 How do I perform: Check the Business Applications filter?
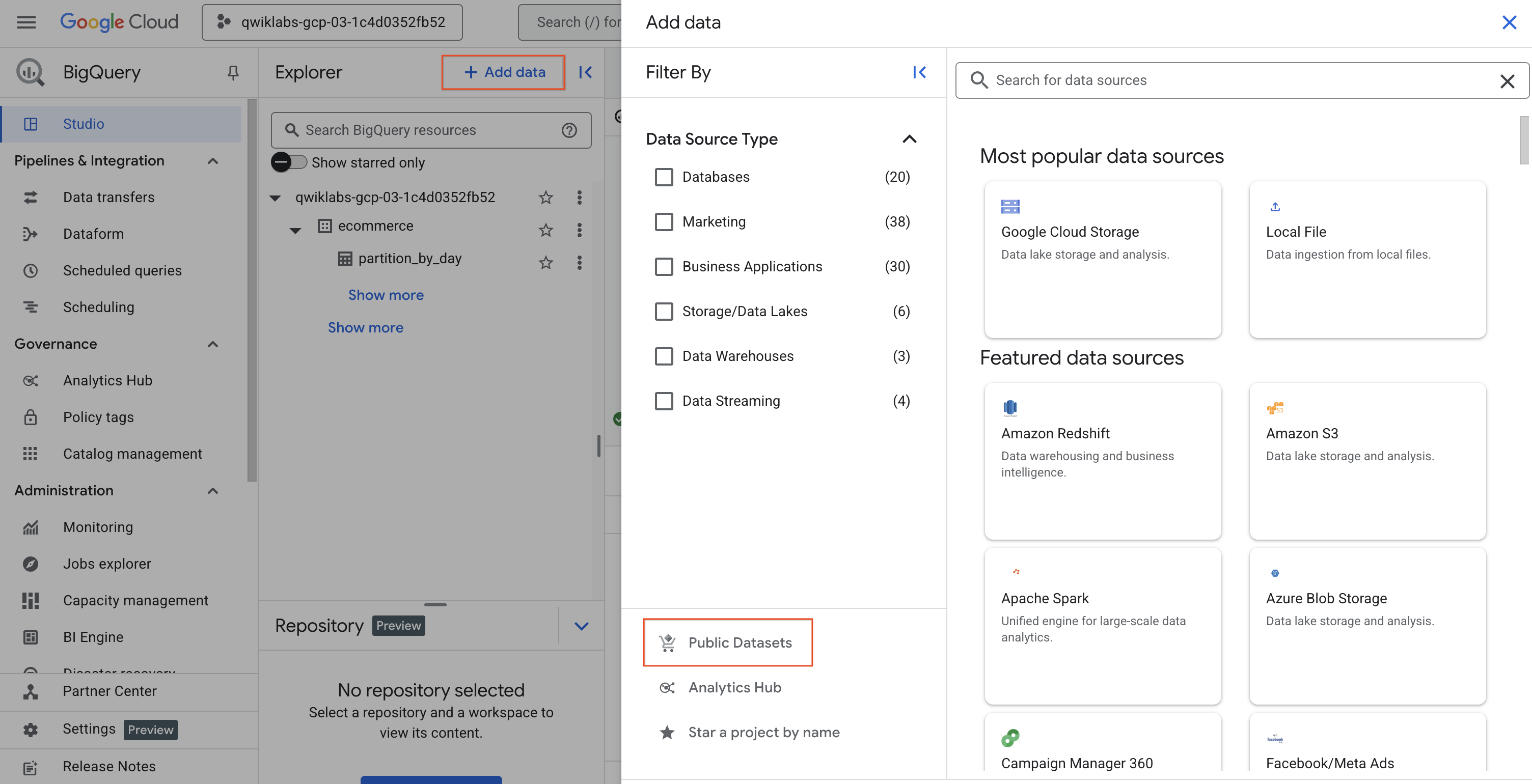tap(664, 267)
